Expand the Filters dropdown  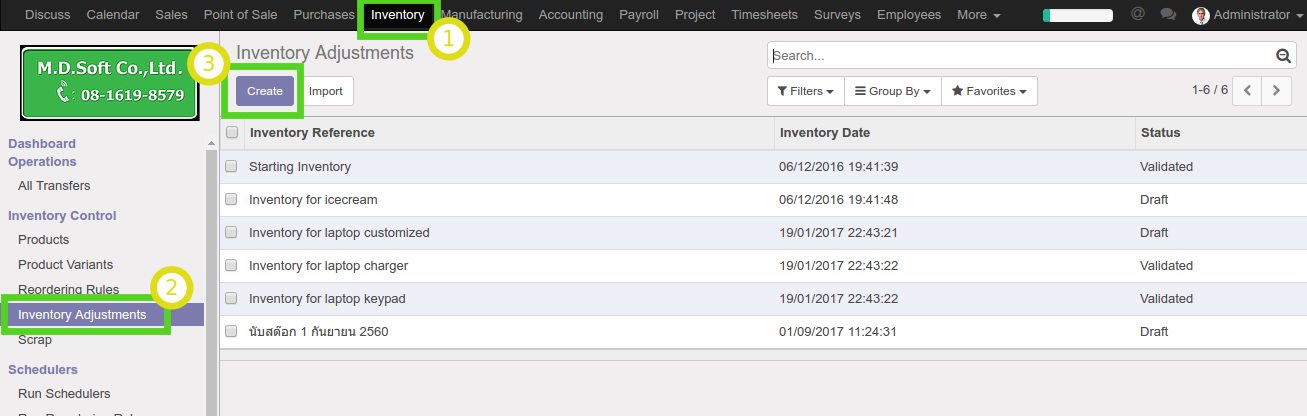[x=805, y=91]
